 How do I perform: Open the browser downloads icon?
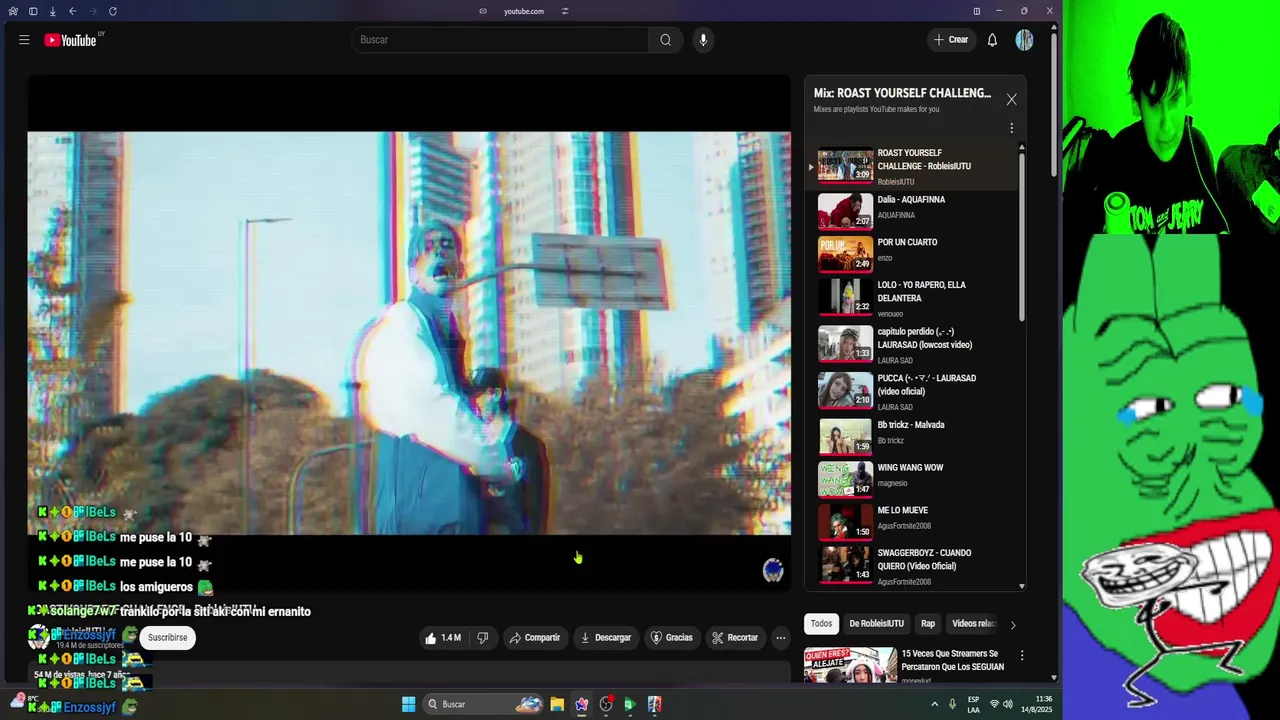(52, 11)
